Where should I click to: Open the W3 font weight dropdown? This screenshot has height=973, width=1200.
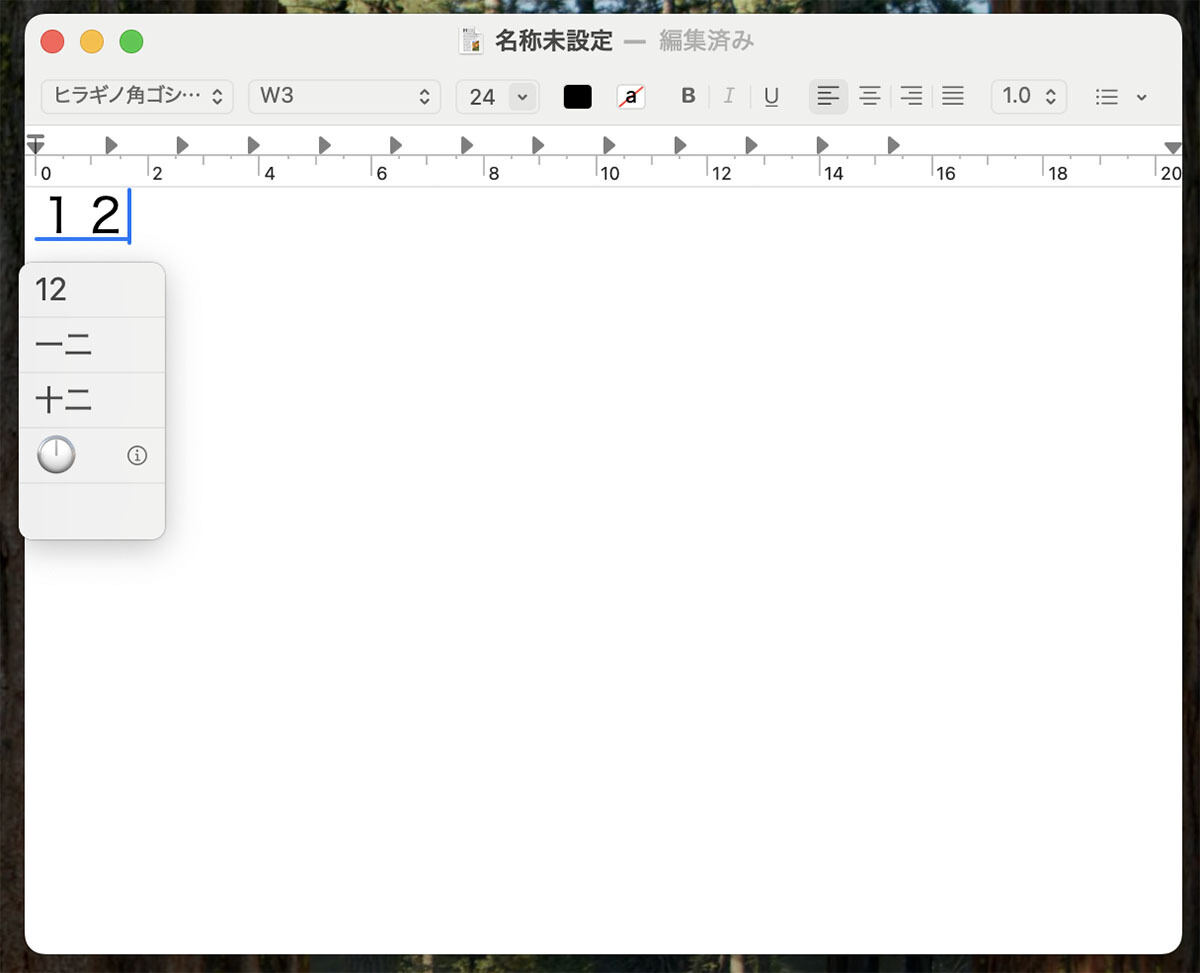point(344,96)
